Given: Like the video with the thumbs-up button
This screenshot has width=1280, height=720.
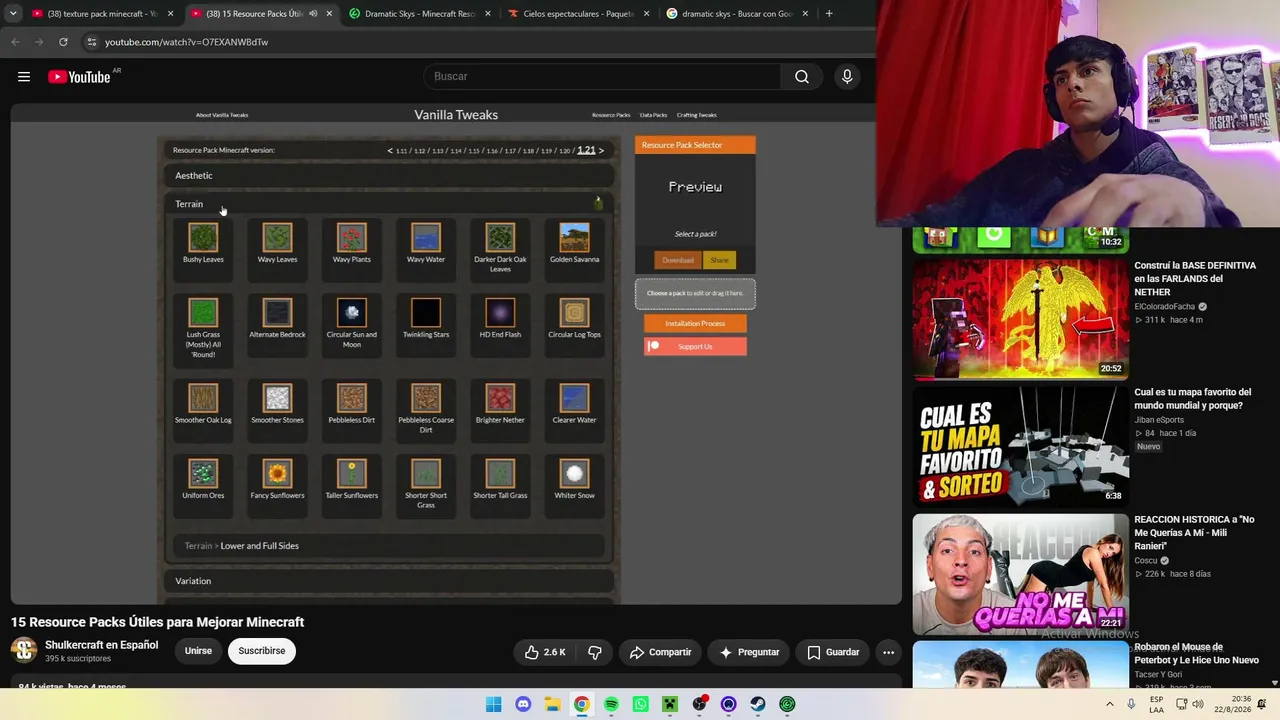Looking at the screenshot, I should pyautogui.click(x=545, y=652).
